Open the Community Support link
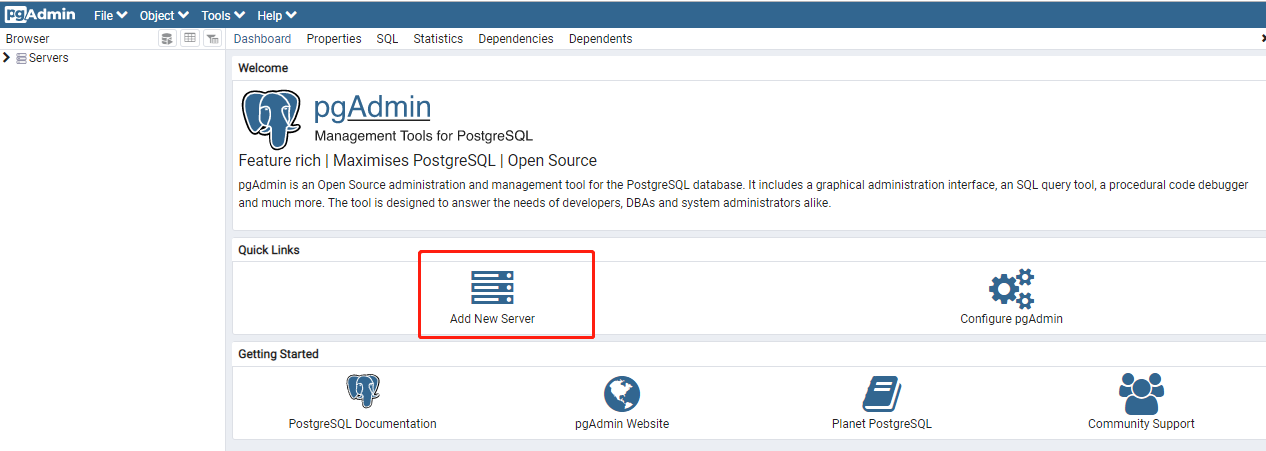This screenshot has width=1266, height=451. click(1141, 424)
